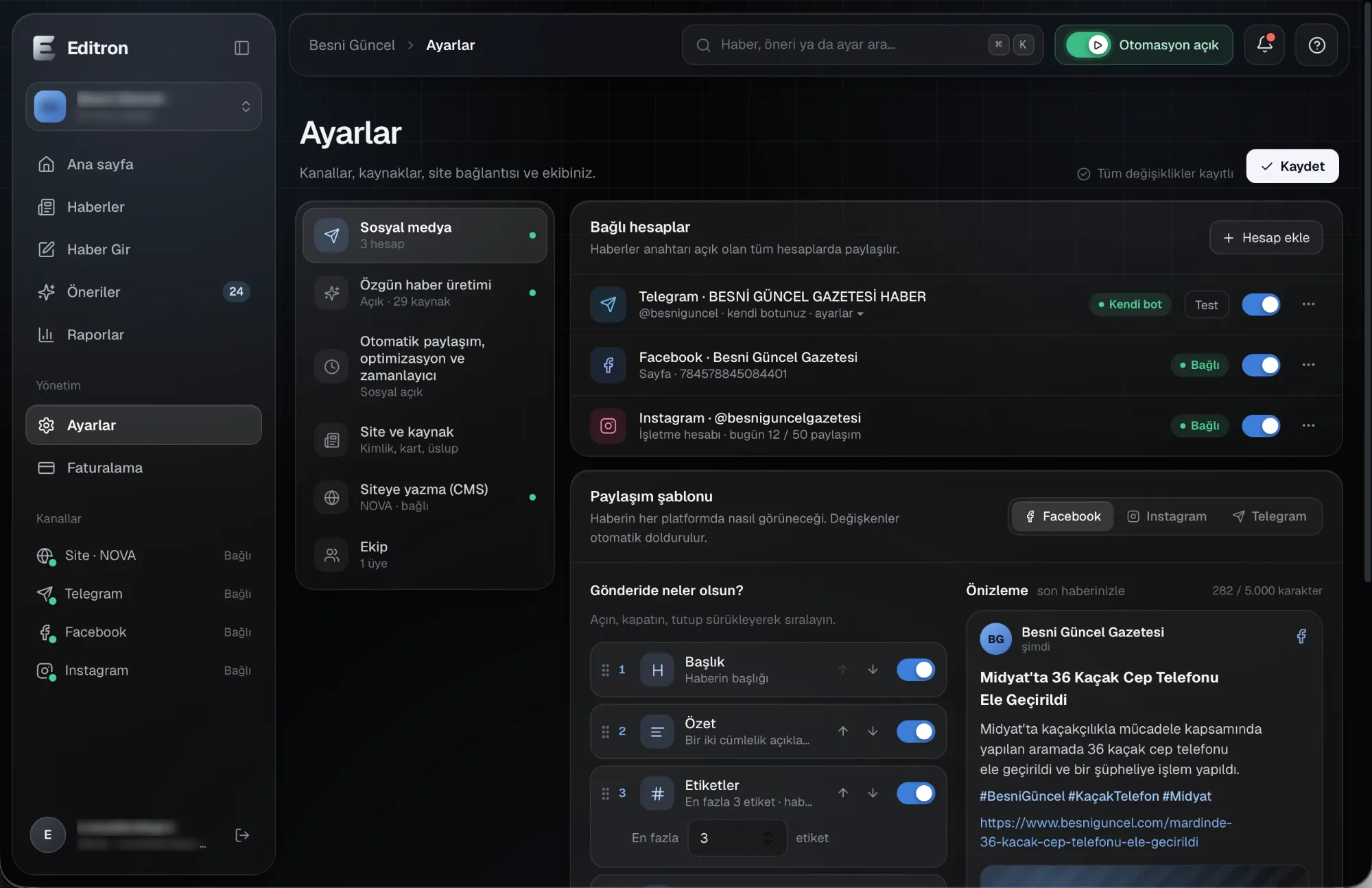Open Ekip settings section

(x=425, y=555)
